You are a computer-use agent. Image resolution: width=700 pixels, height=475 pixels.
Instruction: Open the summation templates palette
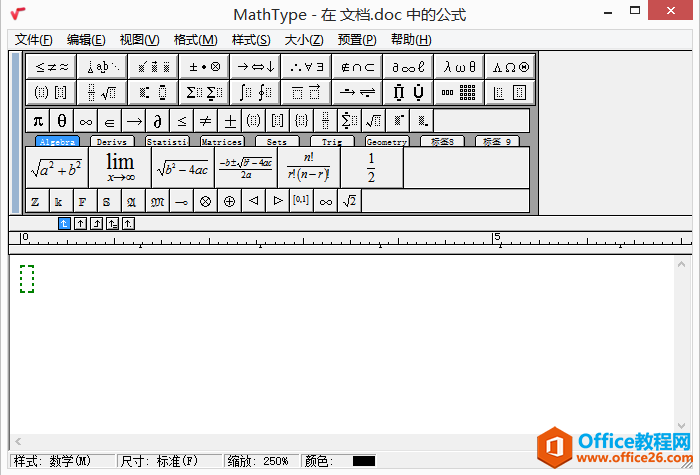tap(204, 92)
